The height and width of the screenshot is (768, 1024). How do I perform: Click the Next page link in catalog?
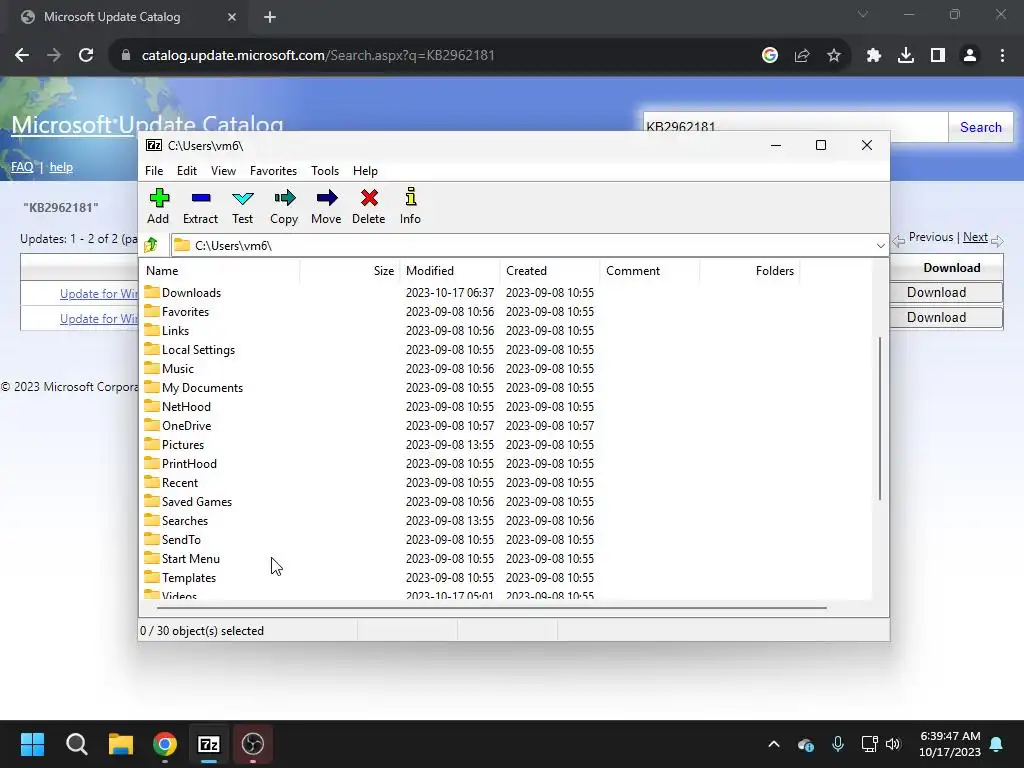(x=975, y=237)
